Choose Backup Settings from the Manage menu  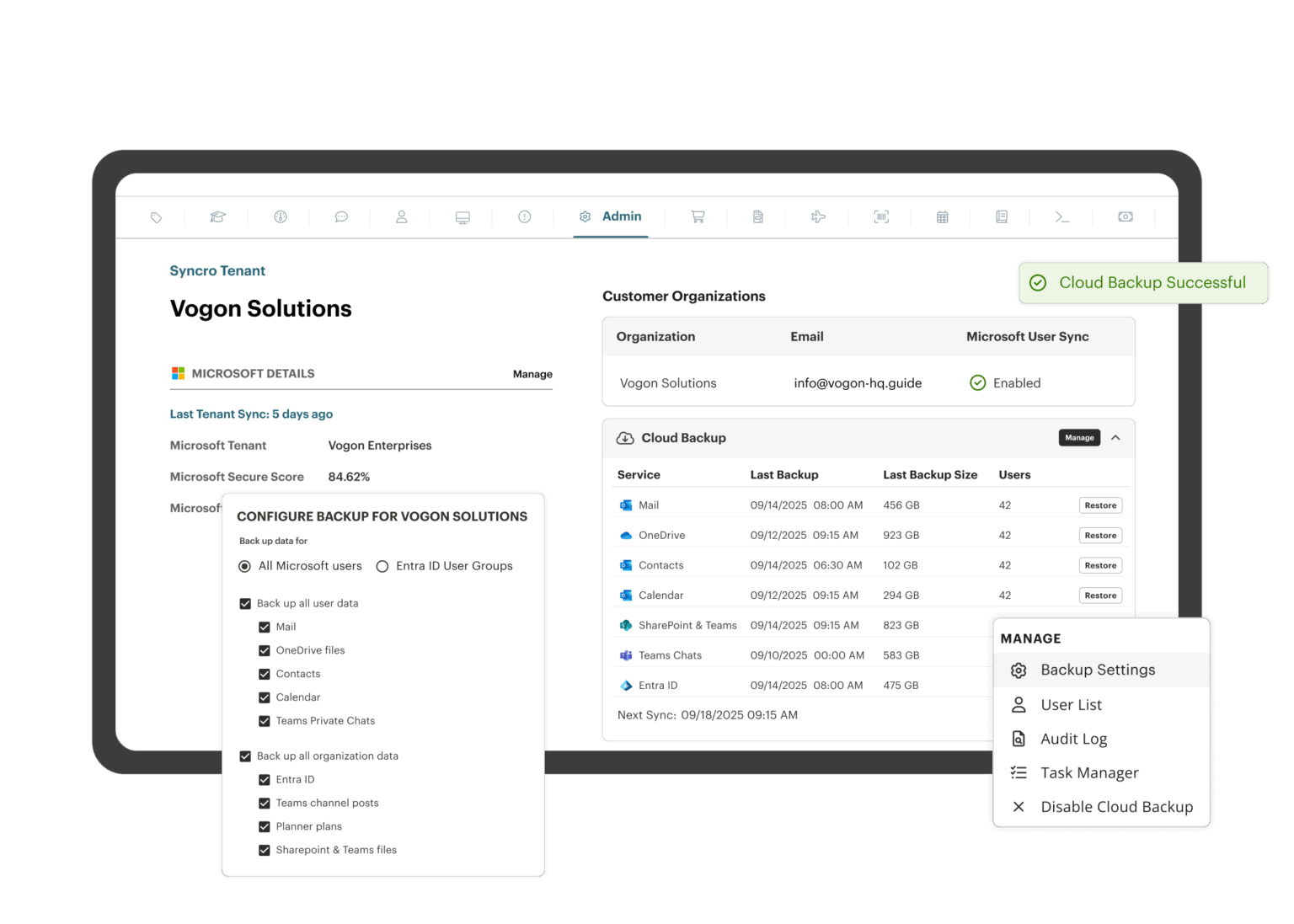point(1098,670)
